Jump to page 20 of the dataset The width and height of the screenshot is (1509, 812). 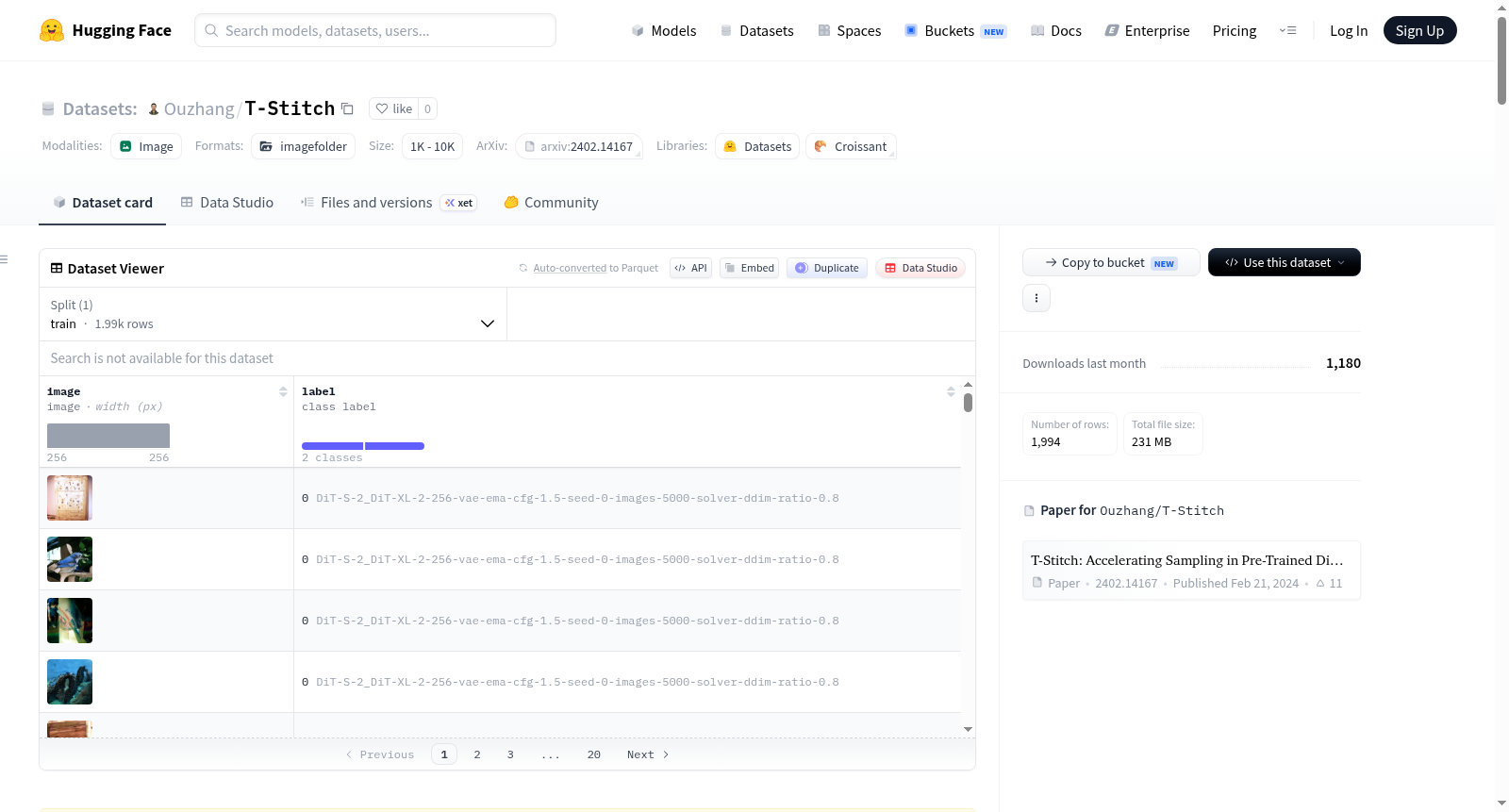tap(594, 754)
